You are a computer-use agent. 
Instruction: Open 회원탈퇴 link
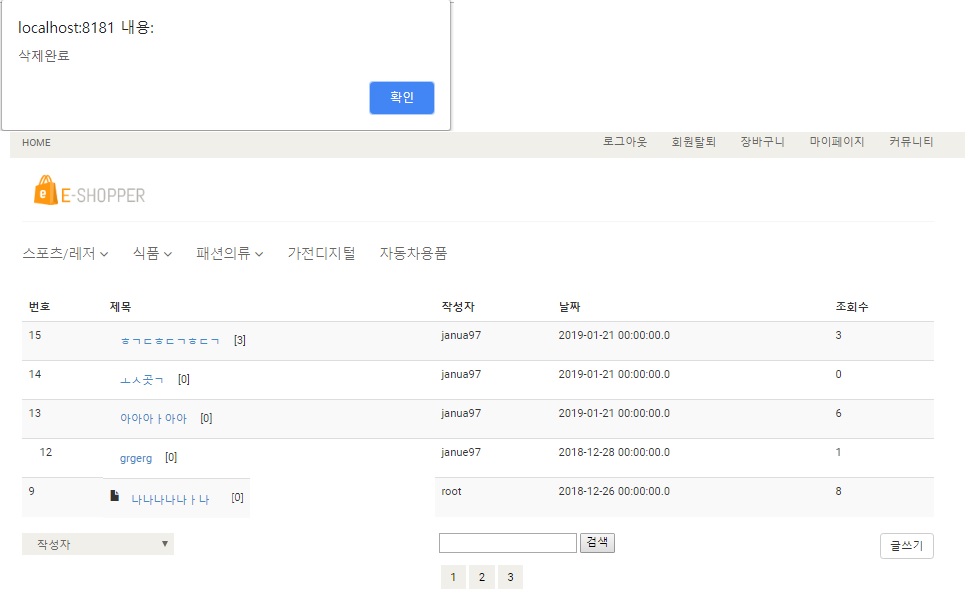[693, 142]
